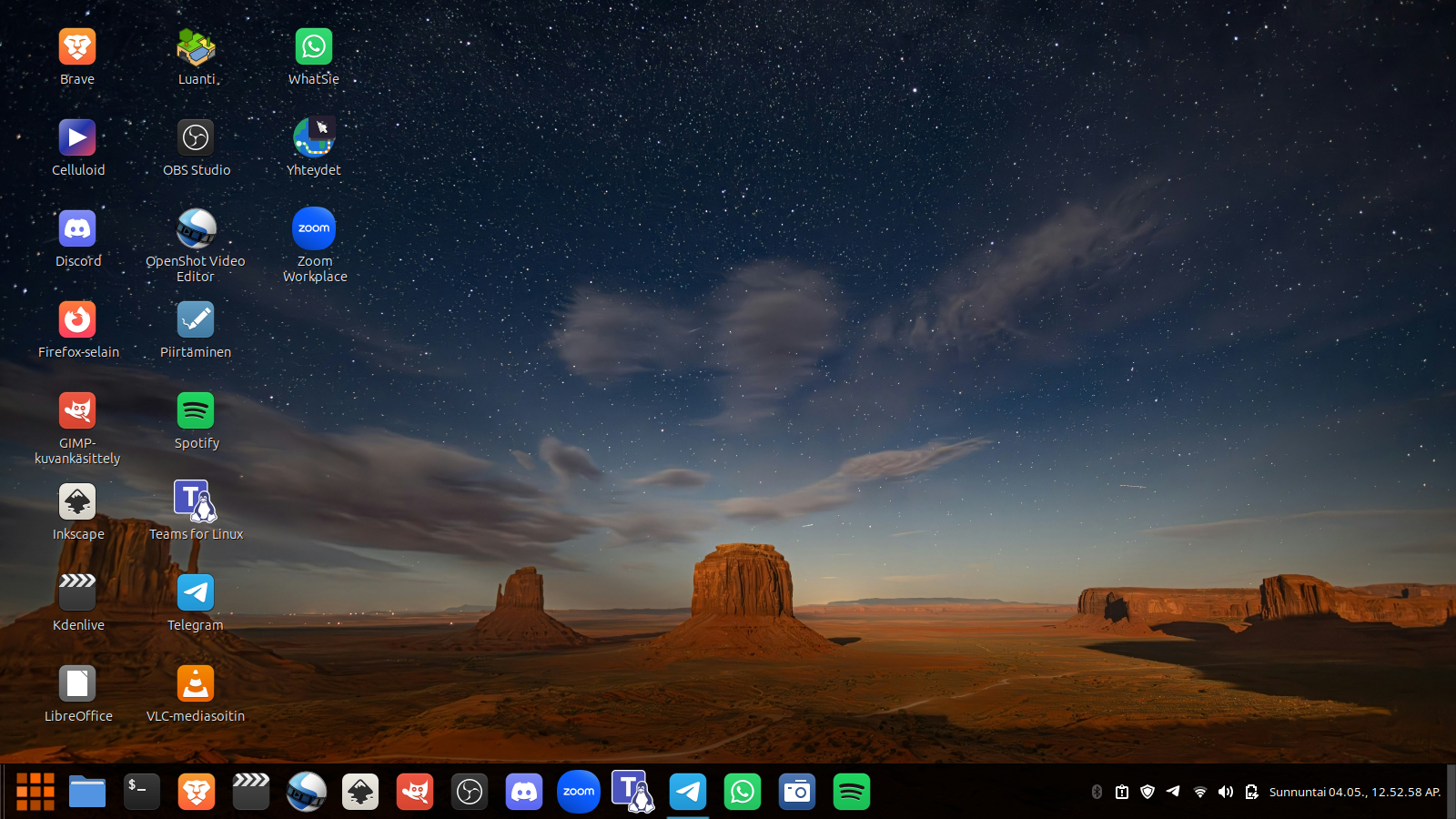The image size is (1456, 819).
Task: Open screenshot tool in the panel
Action: [x=797, y=792]
